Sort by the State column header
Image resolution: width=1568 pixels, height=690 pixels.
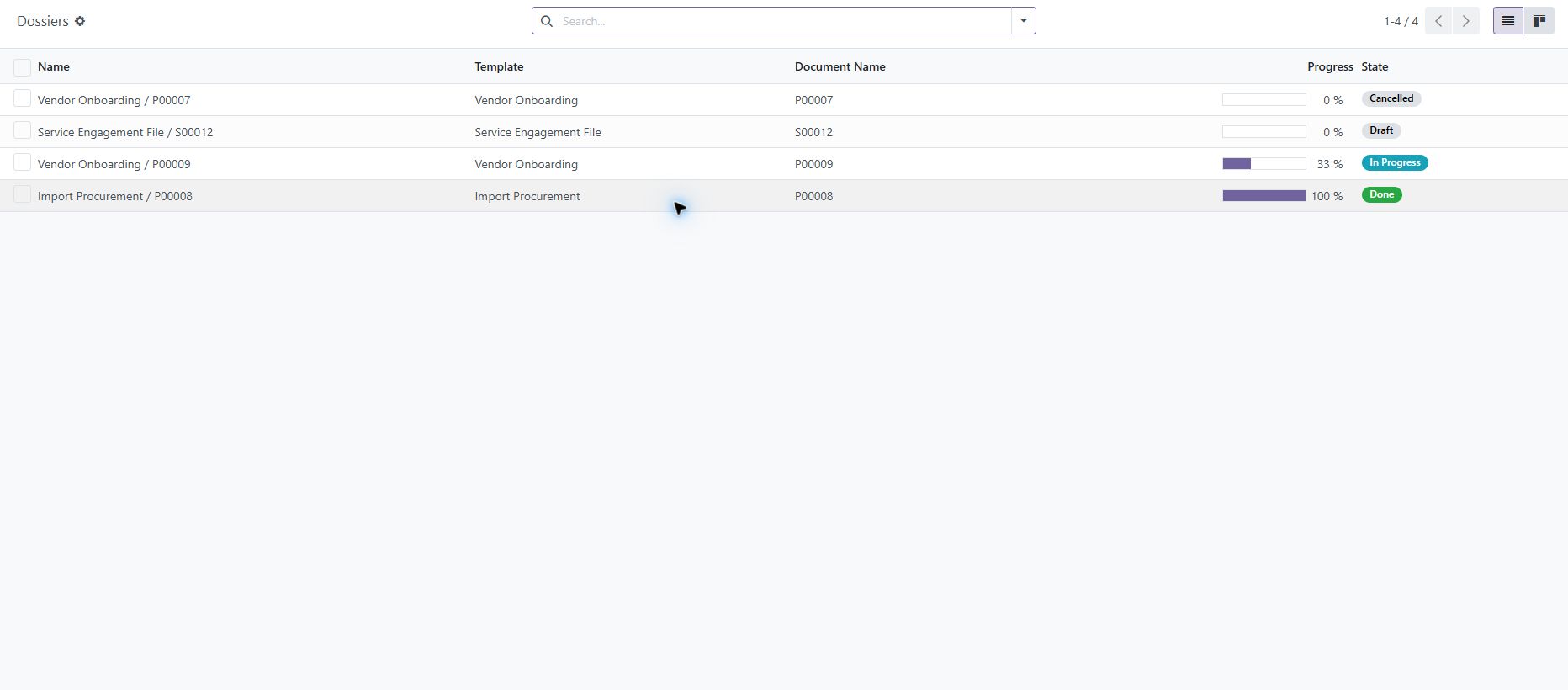(x=1375, y=66)
